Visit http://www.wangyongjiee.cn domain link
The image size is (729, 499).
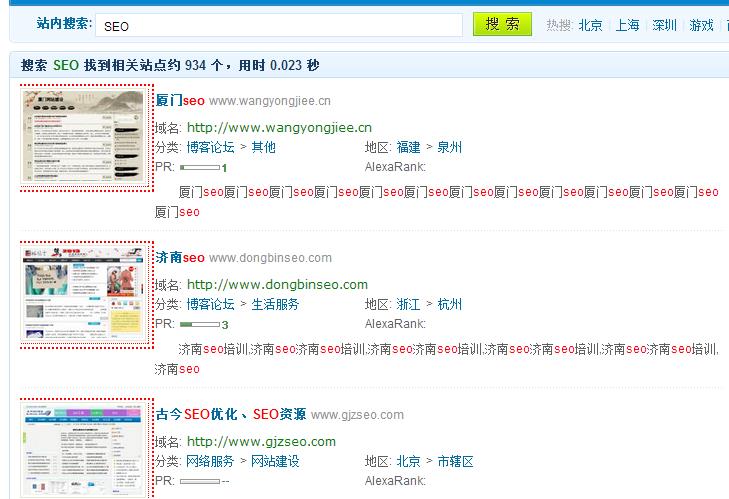click(279, 128)
